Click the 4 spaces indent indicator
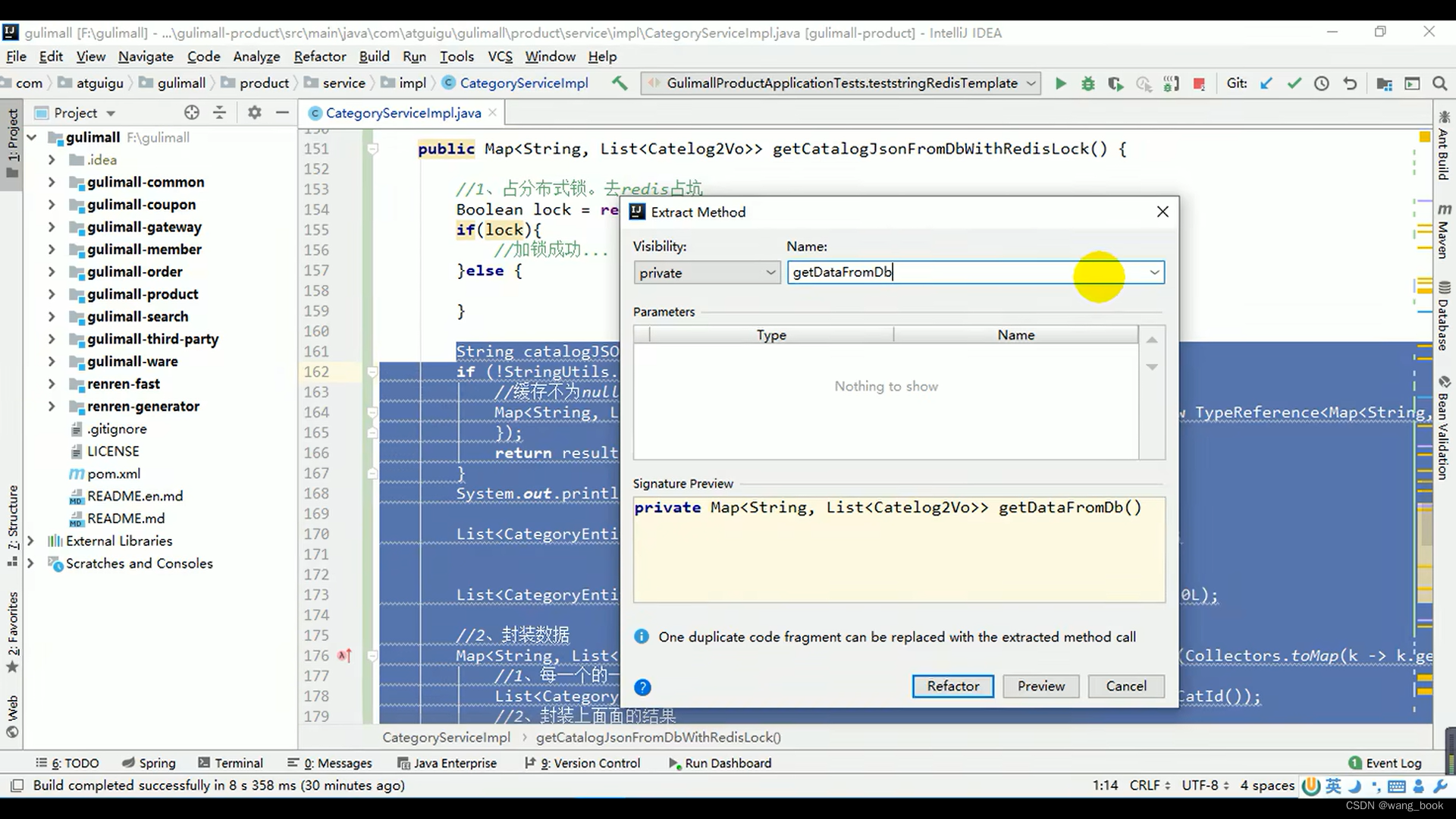This screenshot has height=819, width=1456. pos(1267,786)
